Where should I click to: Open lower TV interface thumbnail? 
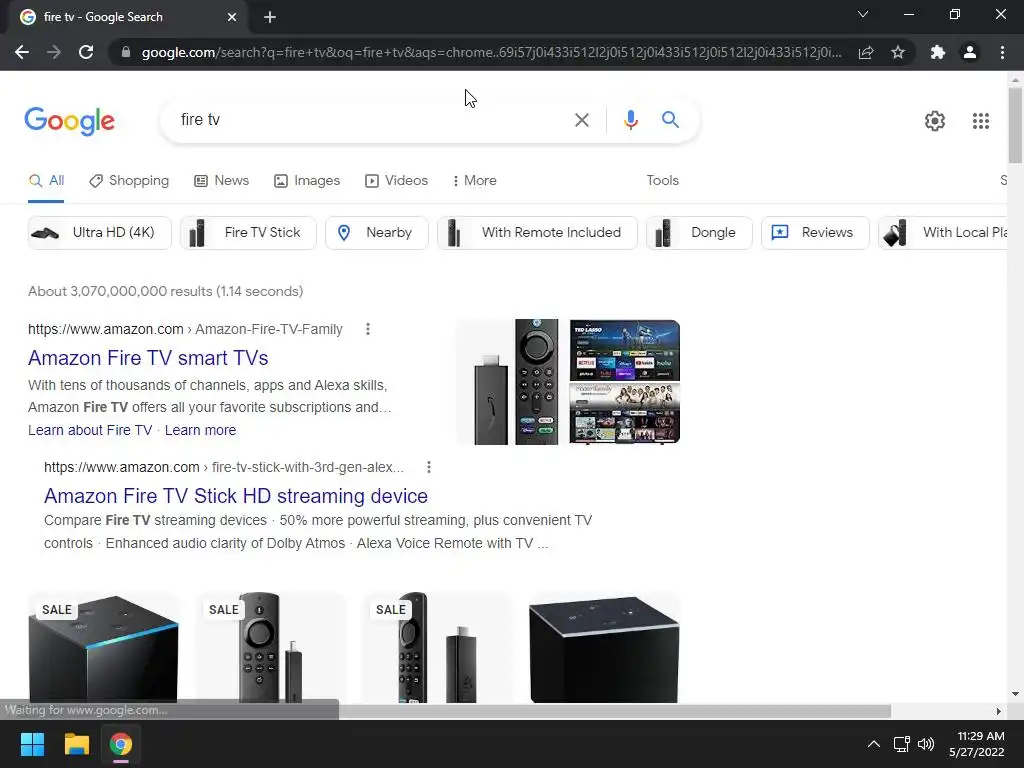(625, 413)
